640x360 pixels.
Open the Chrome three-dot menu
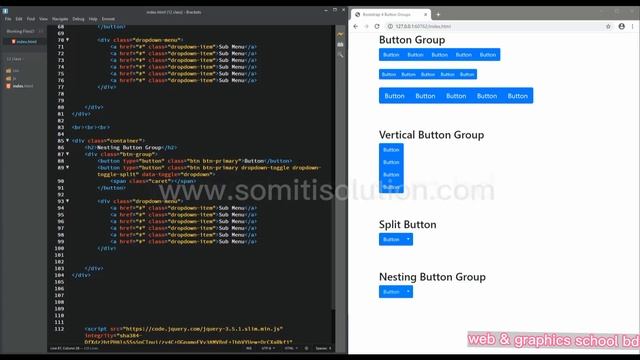[x=633, y=26]
